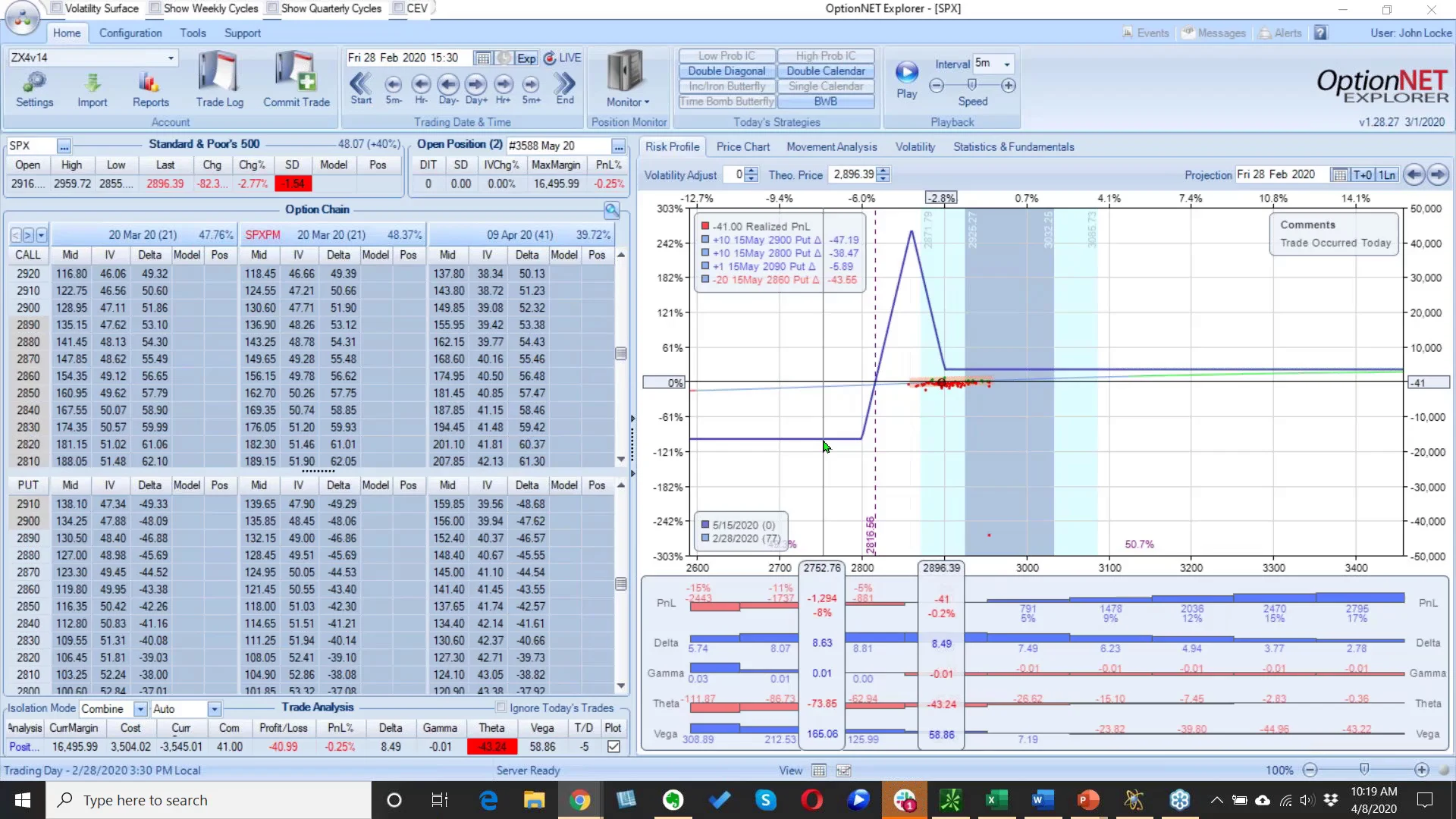Click the Exp expiration button
The width and height of the screenshot is (1456, 819).
[x=526, y=58]
